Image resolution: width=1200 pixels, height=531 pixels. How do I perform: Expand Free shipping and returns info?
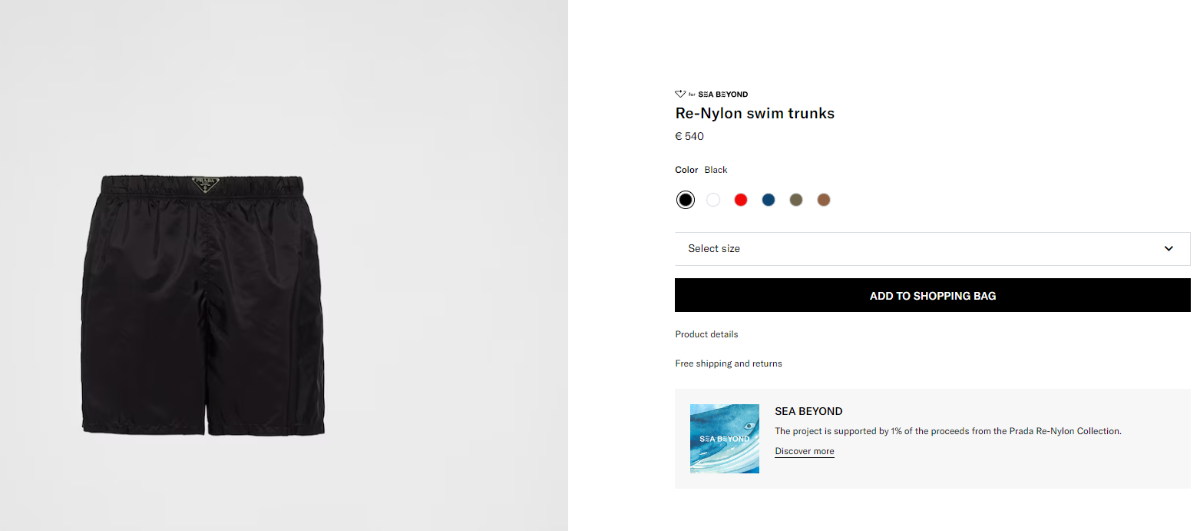[729, 363]
